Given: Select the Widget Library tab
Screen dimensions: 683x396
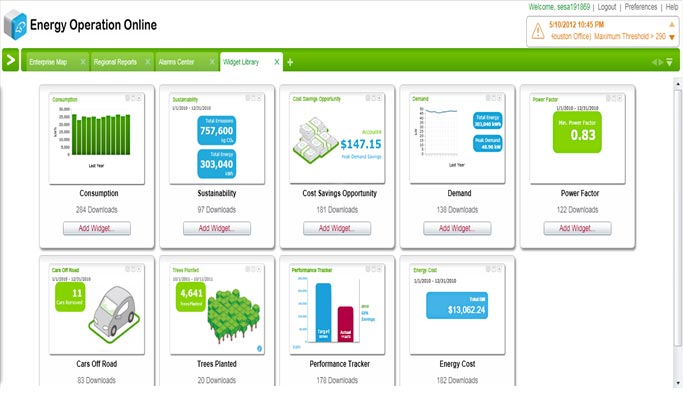Looking at the screenshot, I should (241, 62).
